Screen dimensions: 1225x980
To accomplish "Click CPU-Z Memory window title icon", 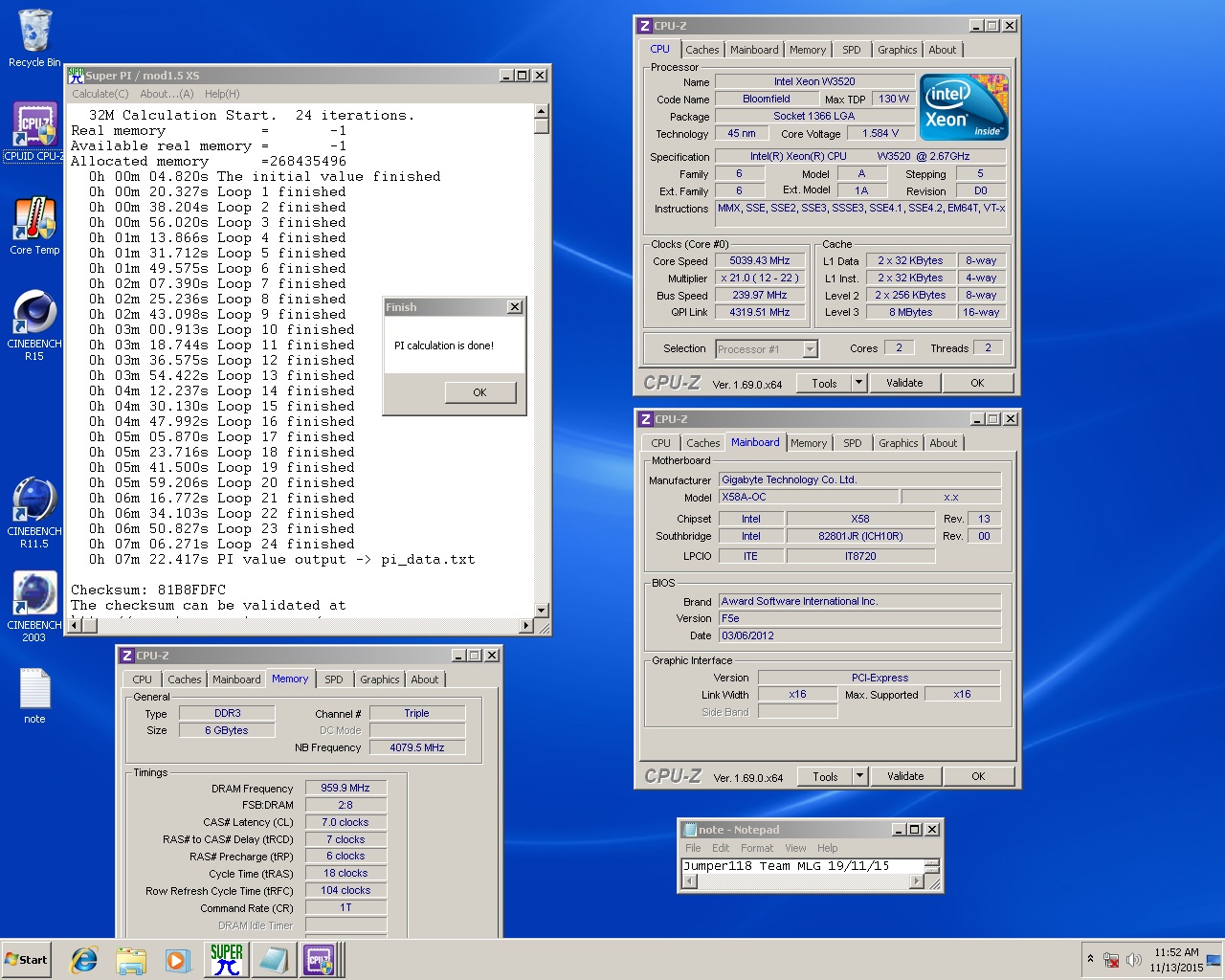I will tap(126, 656).
